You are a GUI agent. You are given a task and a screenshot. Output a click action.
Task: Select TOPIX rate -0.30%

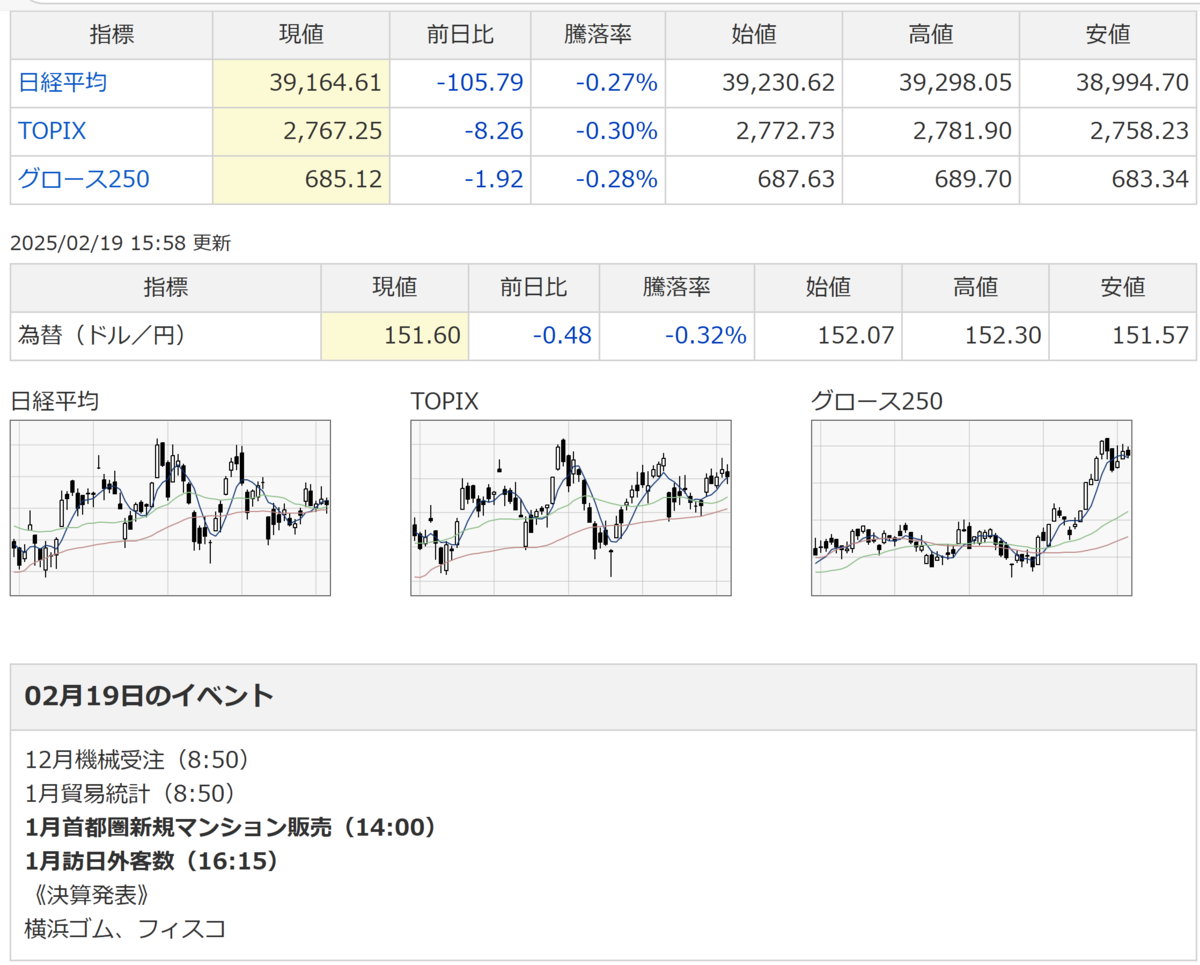[x=616, y=131]
